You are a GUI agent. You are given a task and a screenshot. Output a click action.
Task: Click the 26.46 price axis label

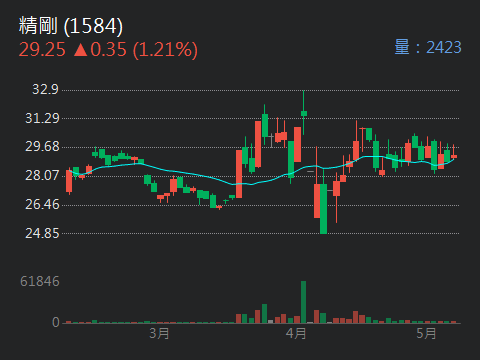42,204
